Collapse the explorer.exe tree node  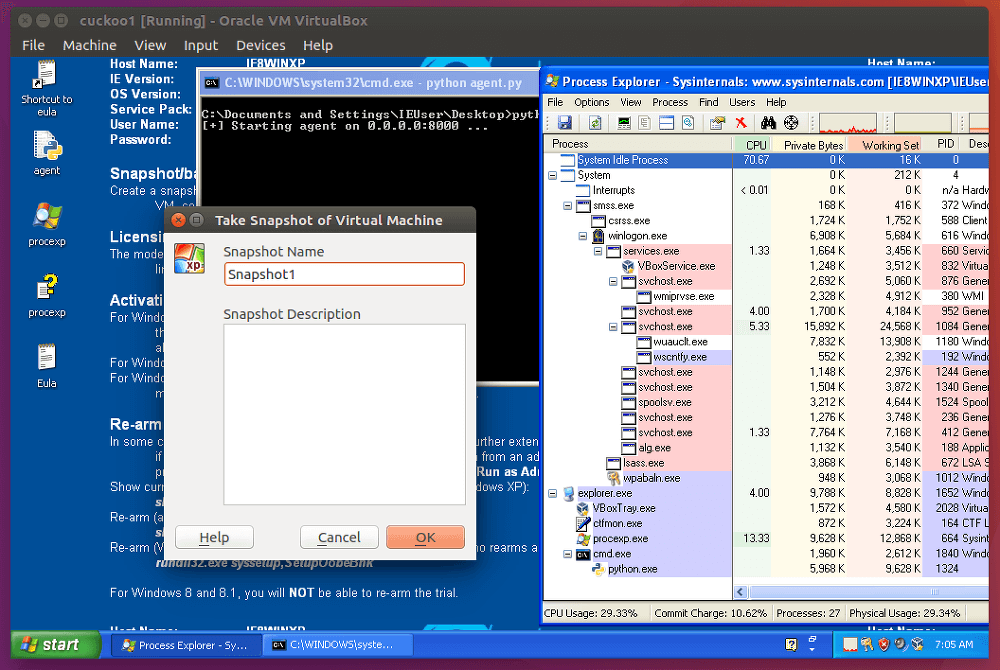(x=552, y=493)
